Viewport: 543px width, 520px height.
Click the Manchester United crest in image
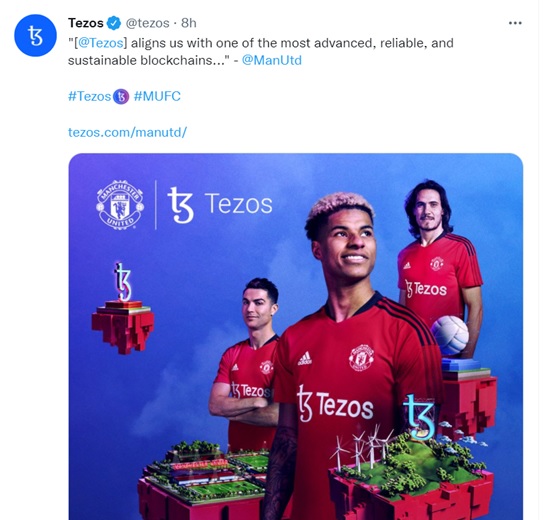(x=120, y=205)
